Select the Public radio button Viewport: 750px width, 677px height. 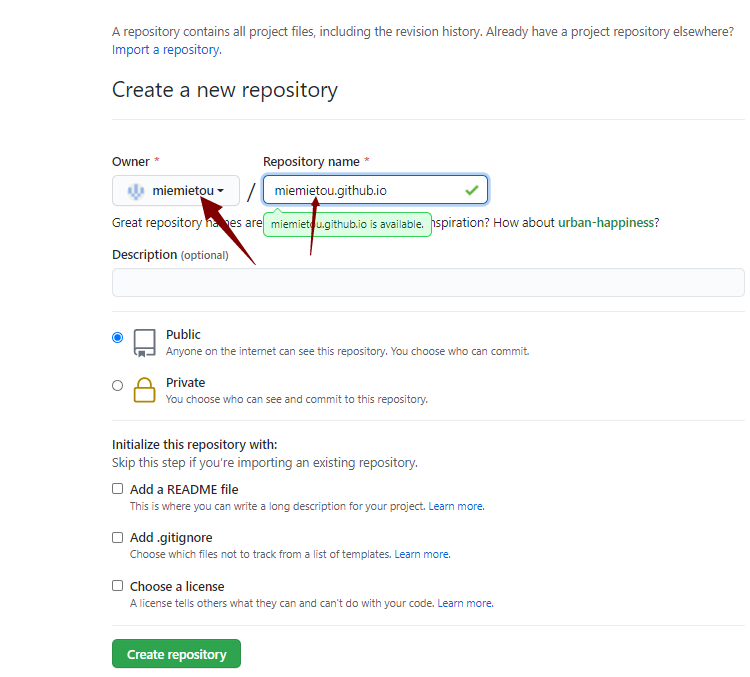tap(117, 337)
